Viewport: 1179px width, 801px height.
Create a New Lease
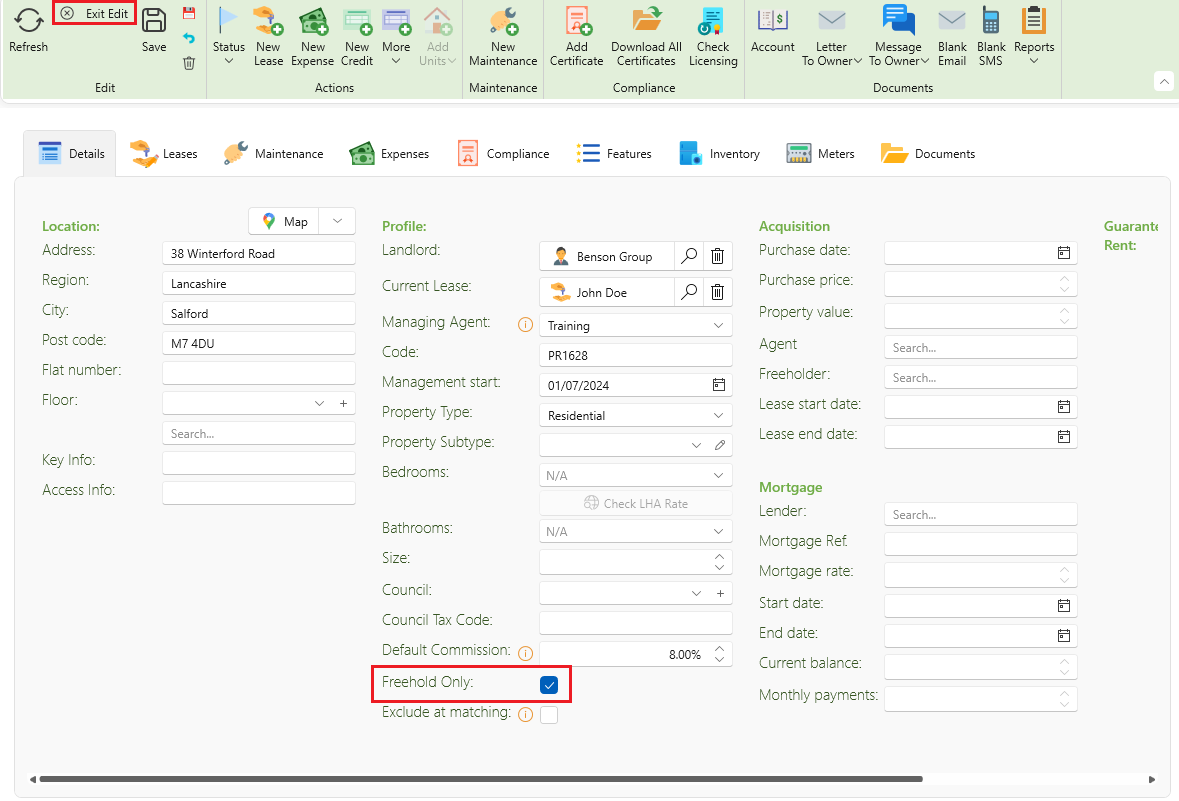pos(268,36)
